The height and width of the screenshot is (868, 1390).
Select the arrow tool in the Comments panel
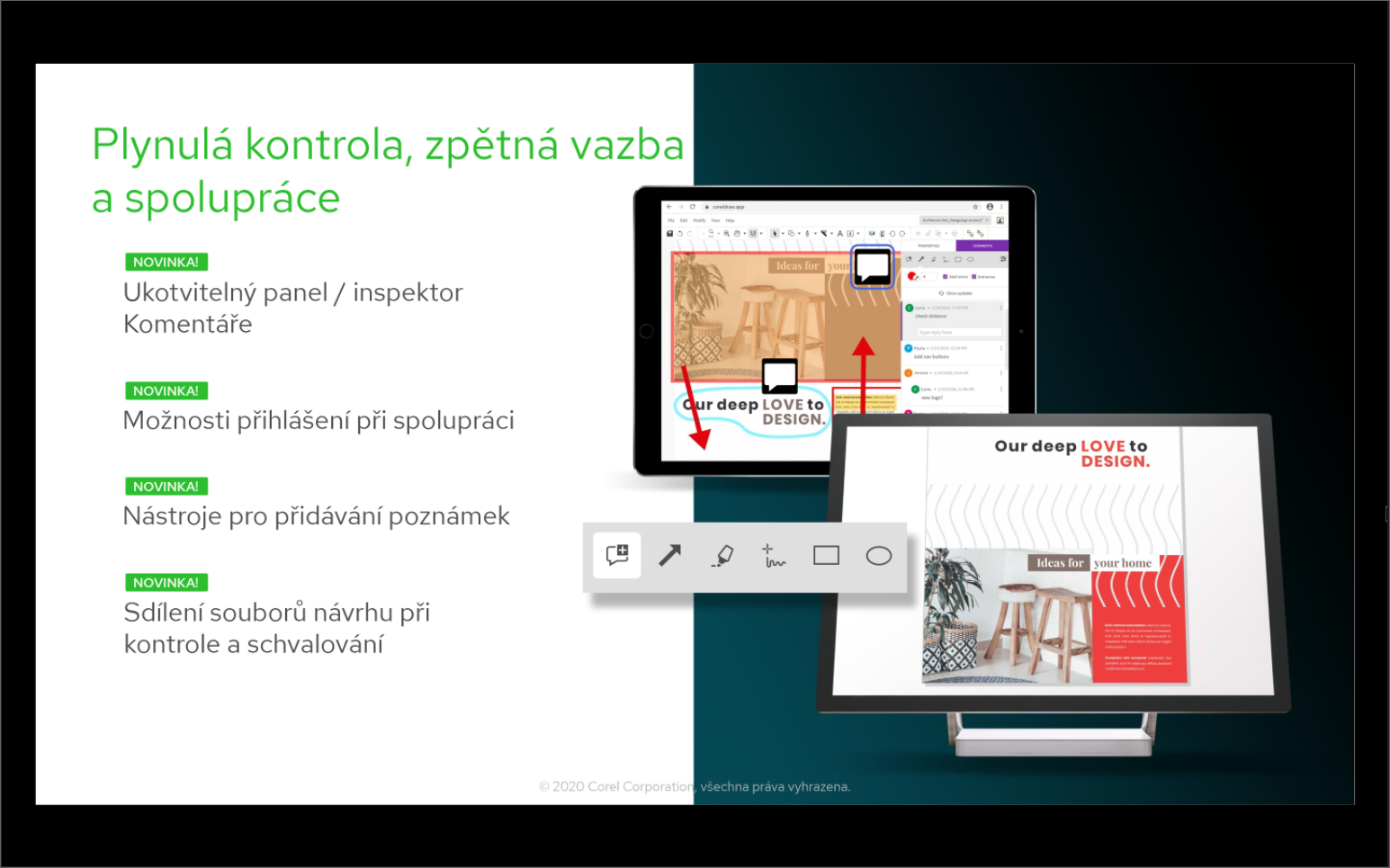921,259
